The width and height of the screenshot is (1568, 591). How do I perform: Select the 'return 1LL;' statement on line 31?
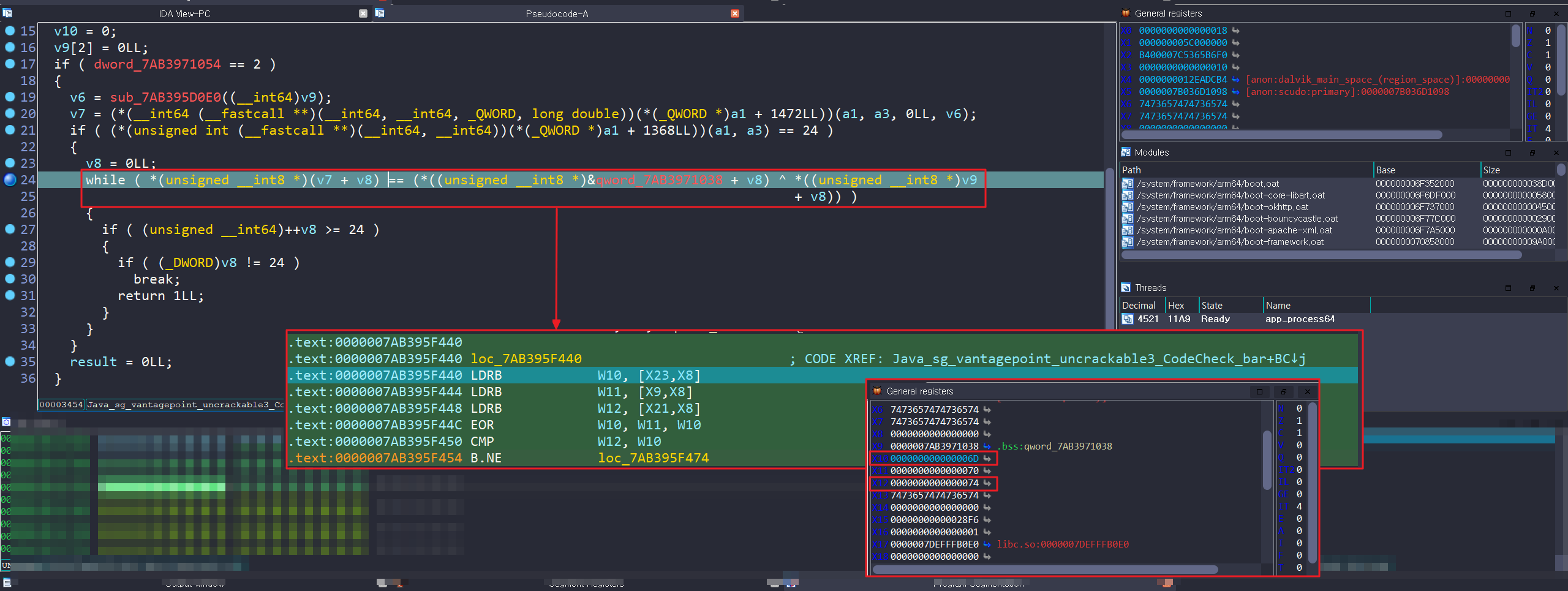[x=160, y=295]
